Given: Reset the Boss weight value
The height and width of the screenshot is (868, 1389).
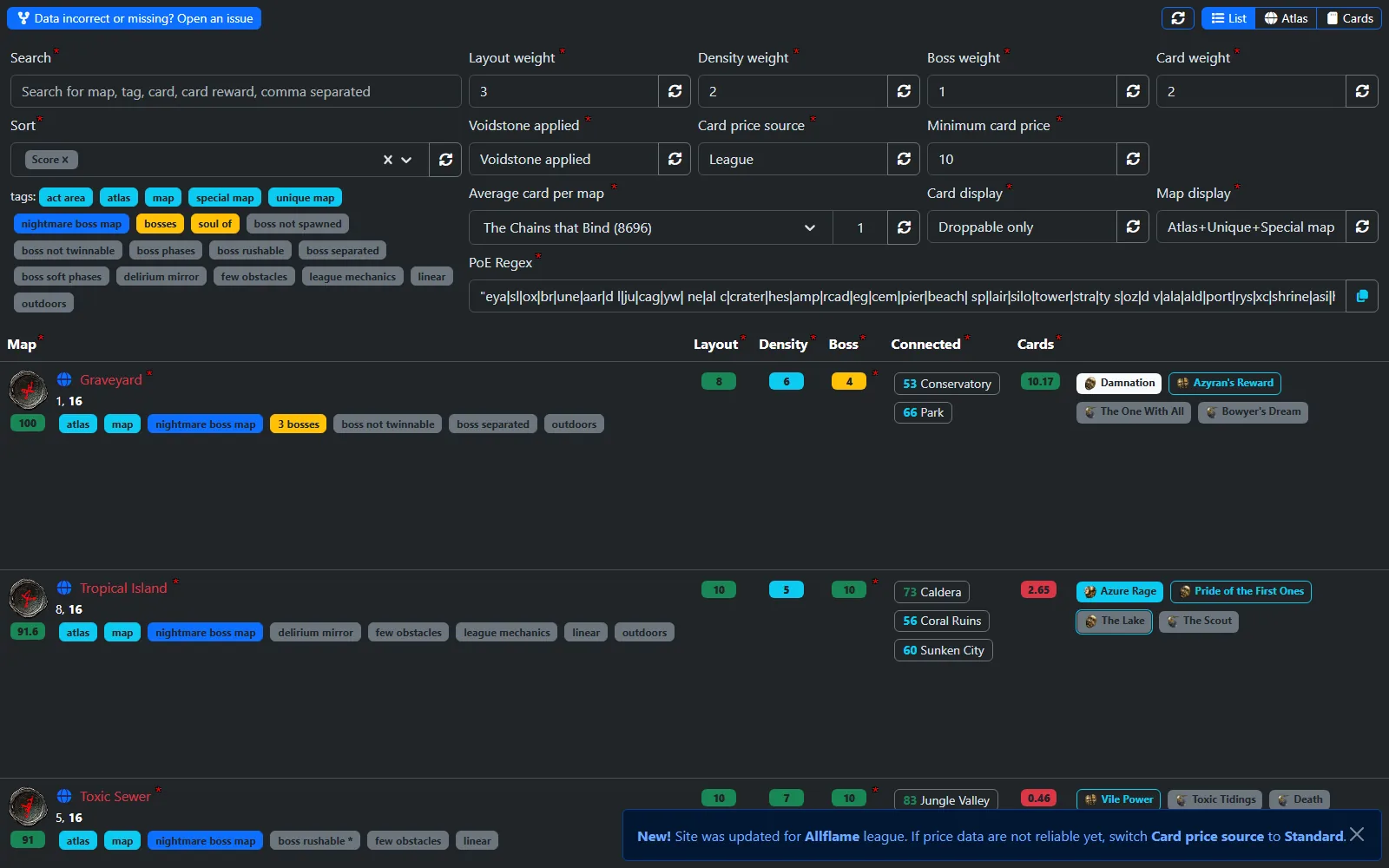Looking at the screenshot, I should click(1133, 91).
